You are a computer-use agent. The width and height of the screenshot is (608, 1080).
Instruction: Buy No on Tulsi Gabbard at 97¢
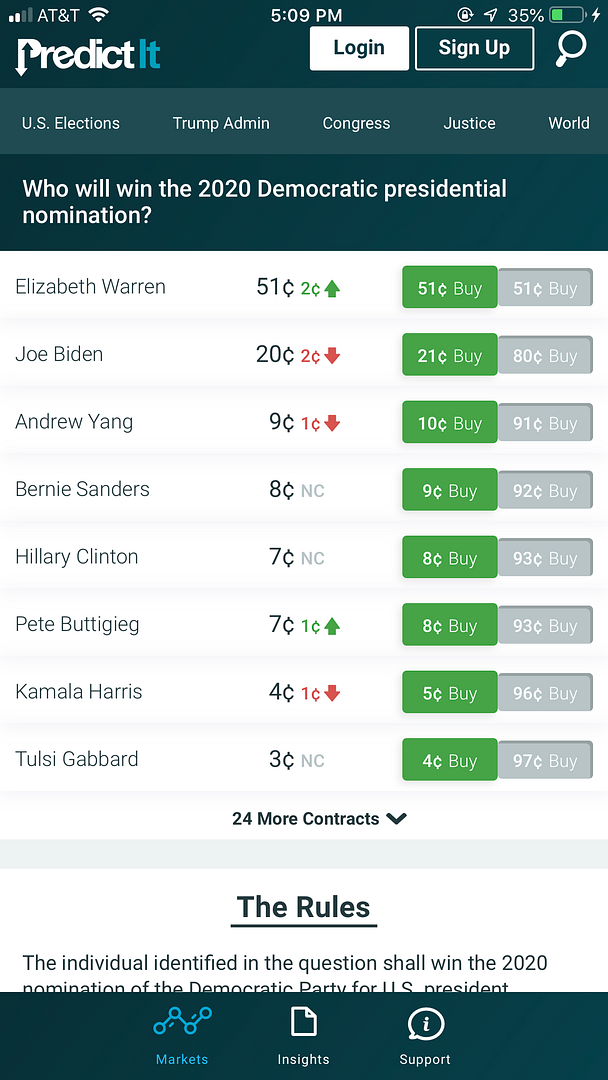click(545, 761)
